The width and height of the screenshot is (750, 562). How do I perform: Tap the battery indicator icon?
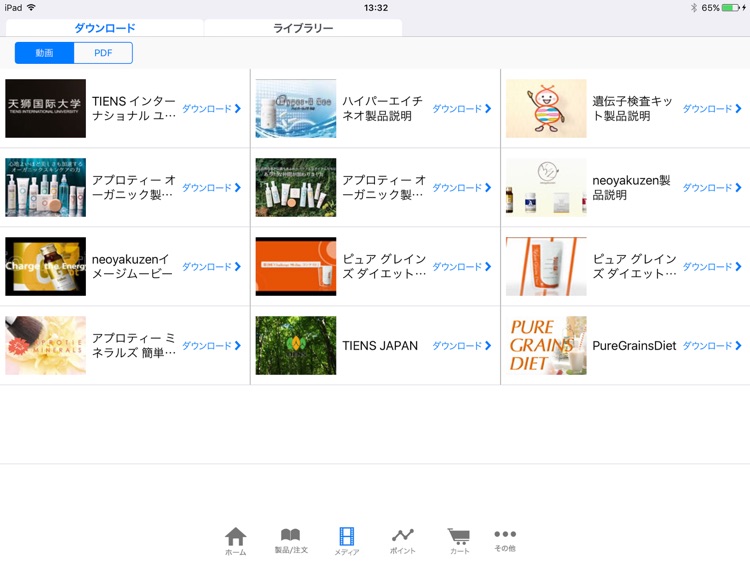(731, 8)
